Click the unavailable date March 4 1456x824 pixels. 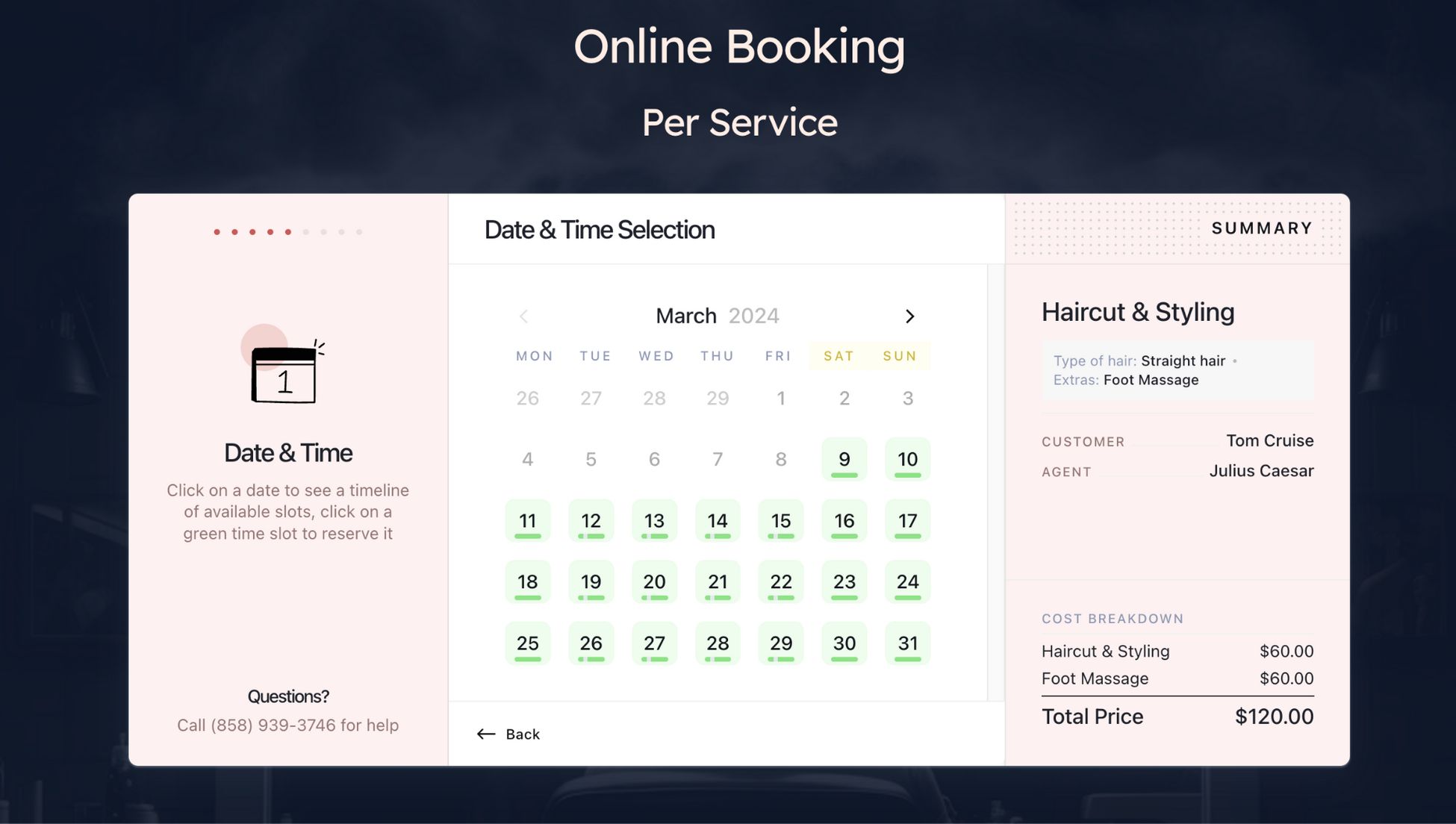pos(528,459)
